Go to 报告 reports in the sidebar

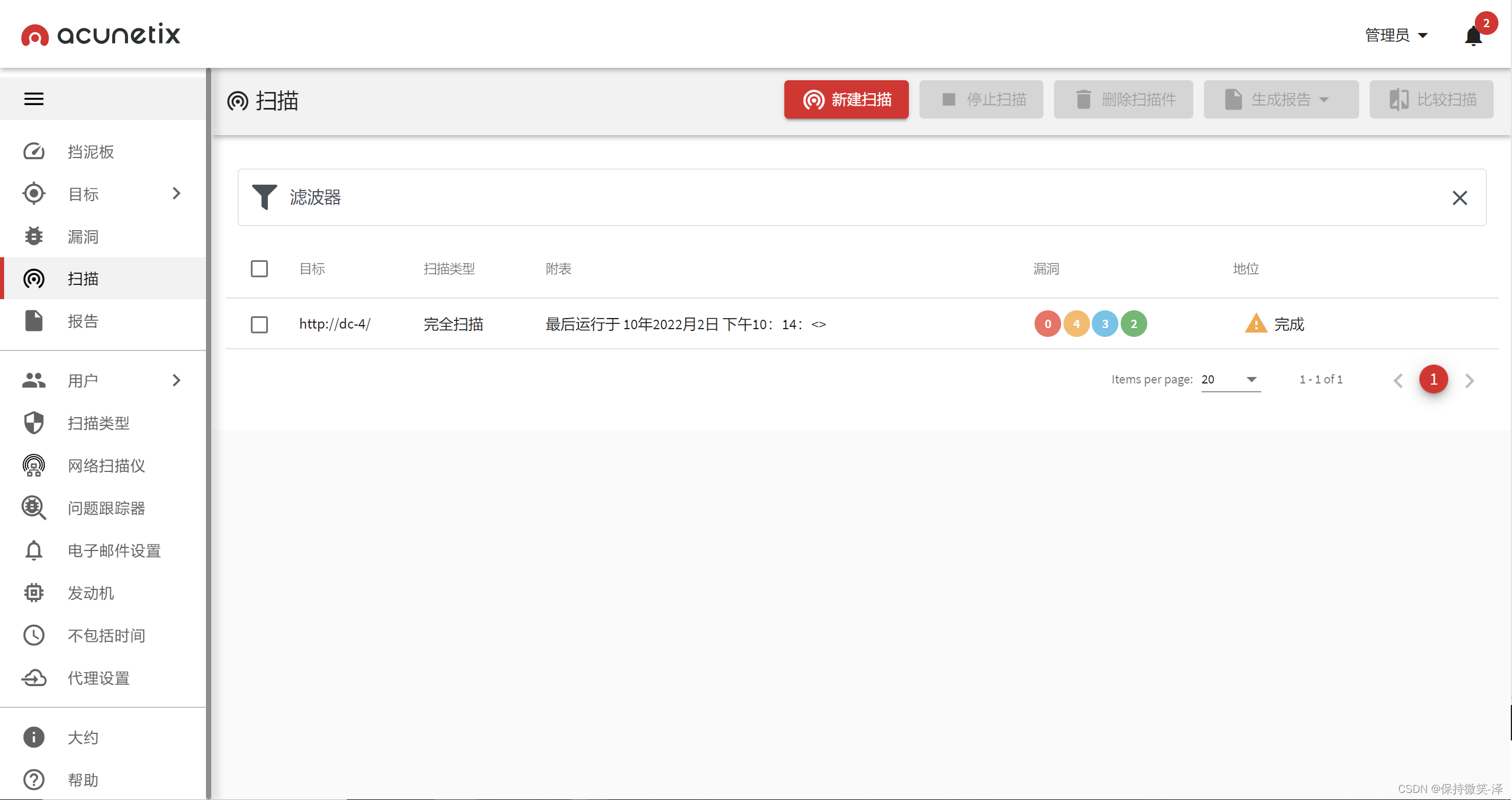[x=83, y=321]
